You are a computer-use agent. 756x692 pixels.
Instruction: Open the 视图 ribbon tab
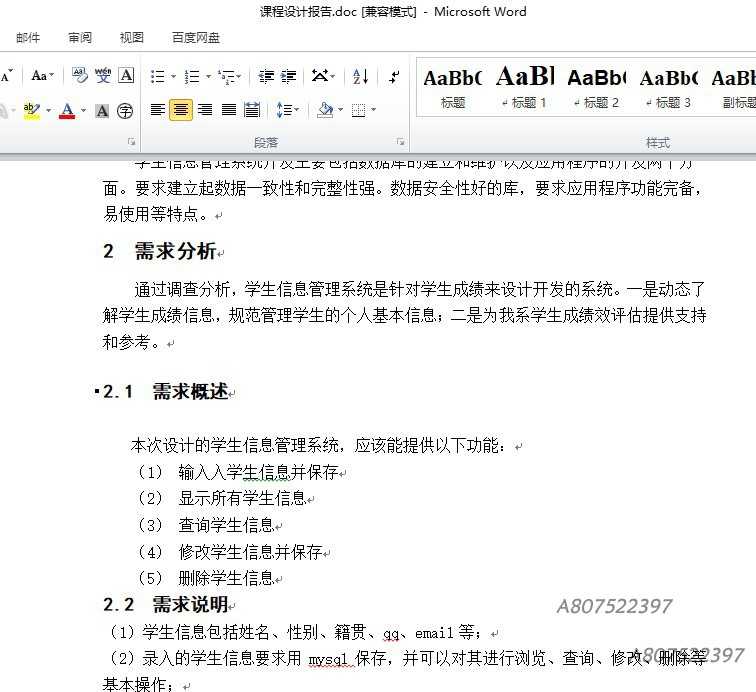pyautogui.click(x=132, y=38)
